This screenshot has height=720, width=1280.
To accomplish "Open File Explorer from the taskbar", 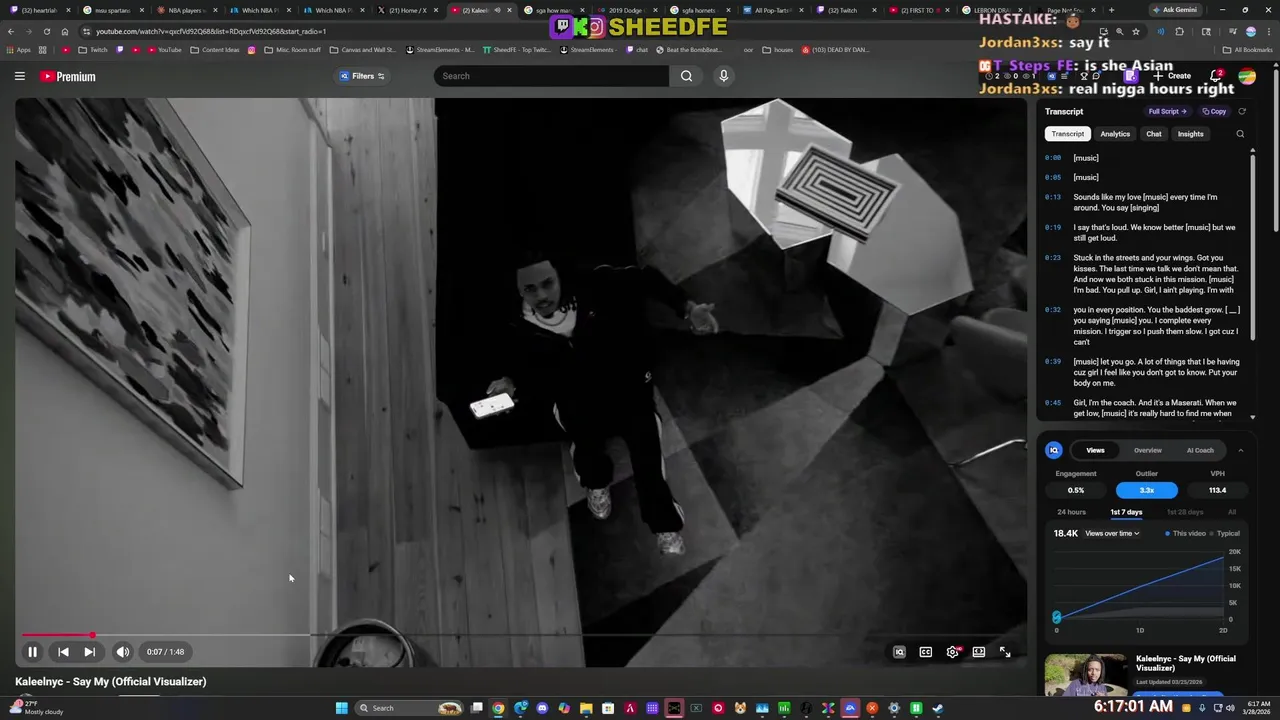I will click(x=586, y=708).
